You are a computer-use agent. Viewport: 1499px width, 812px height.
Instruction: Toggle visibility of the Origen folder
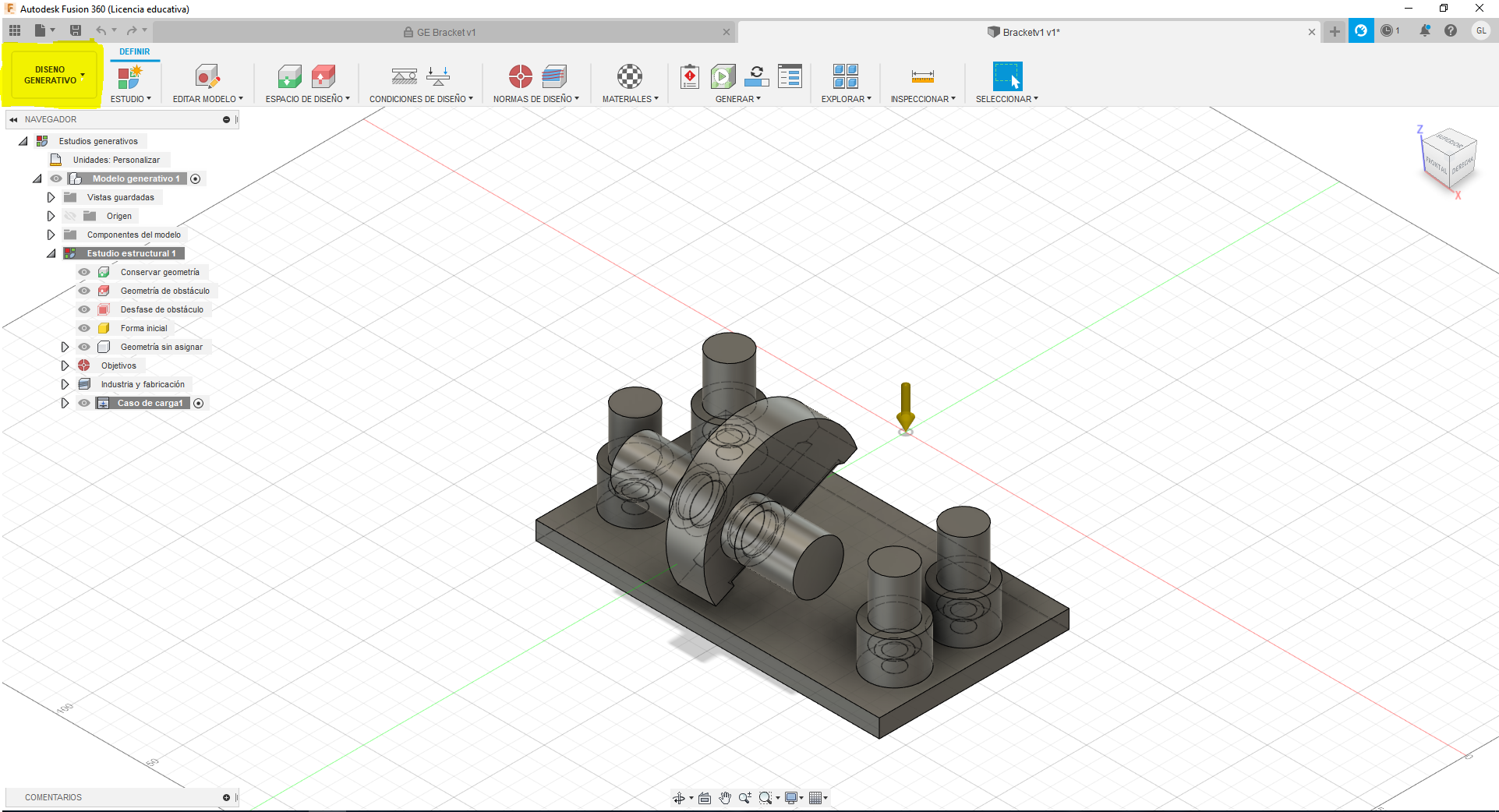click(71, 216)
